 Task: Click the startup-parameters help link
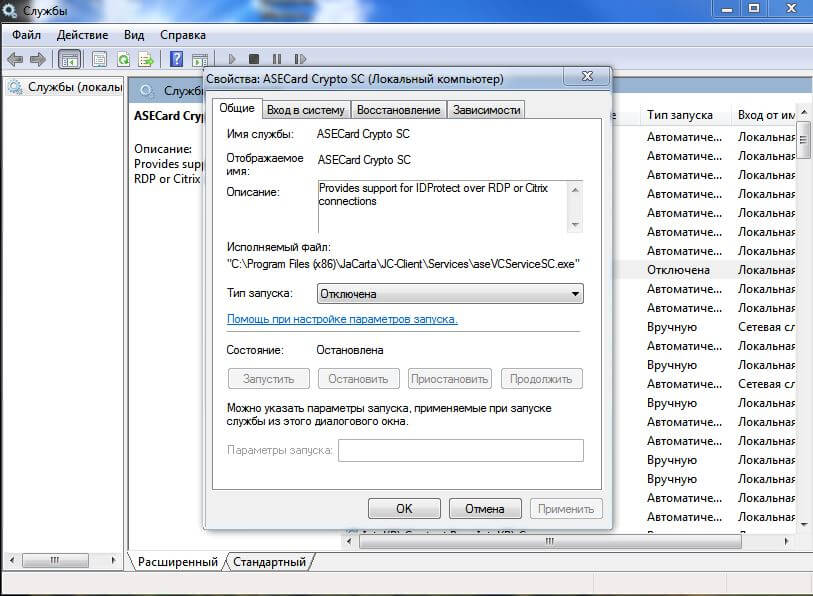tap(342, 319)
